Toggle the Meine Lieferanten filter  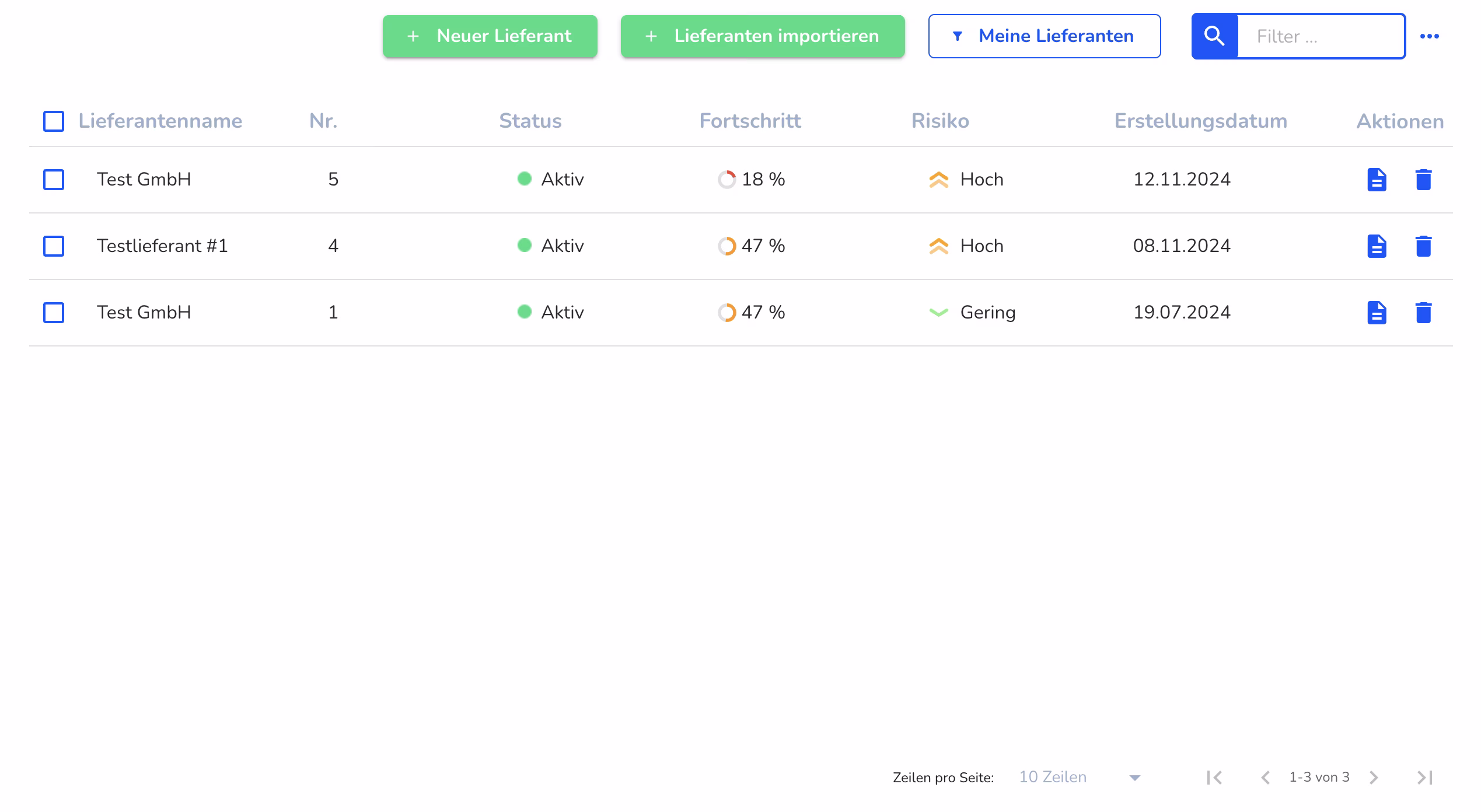tap(1044, 36)
